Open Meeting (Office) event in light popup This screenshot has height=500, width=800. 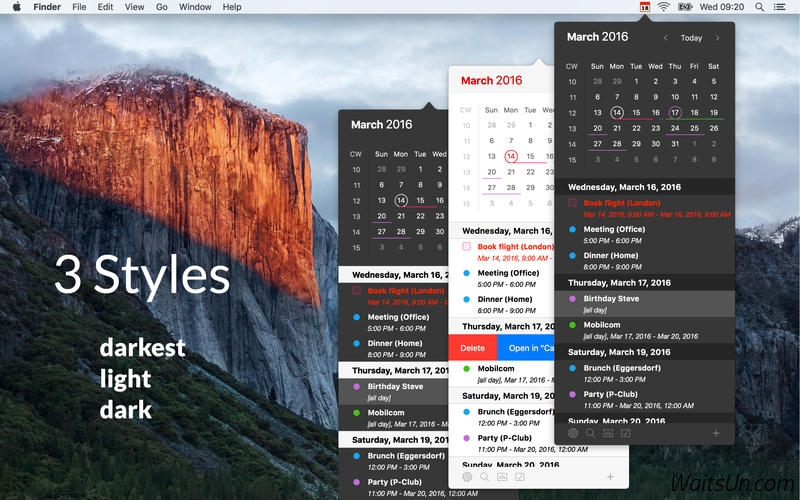pos(501,279)
